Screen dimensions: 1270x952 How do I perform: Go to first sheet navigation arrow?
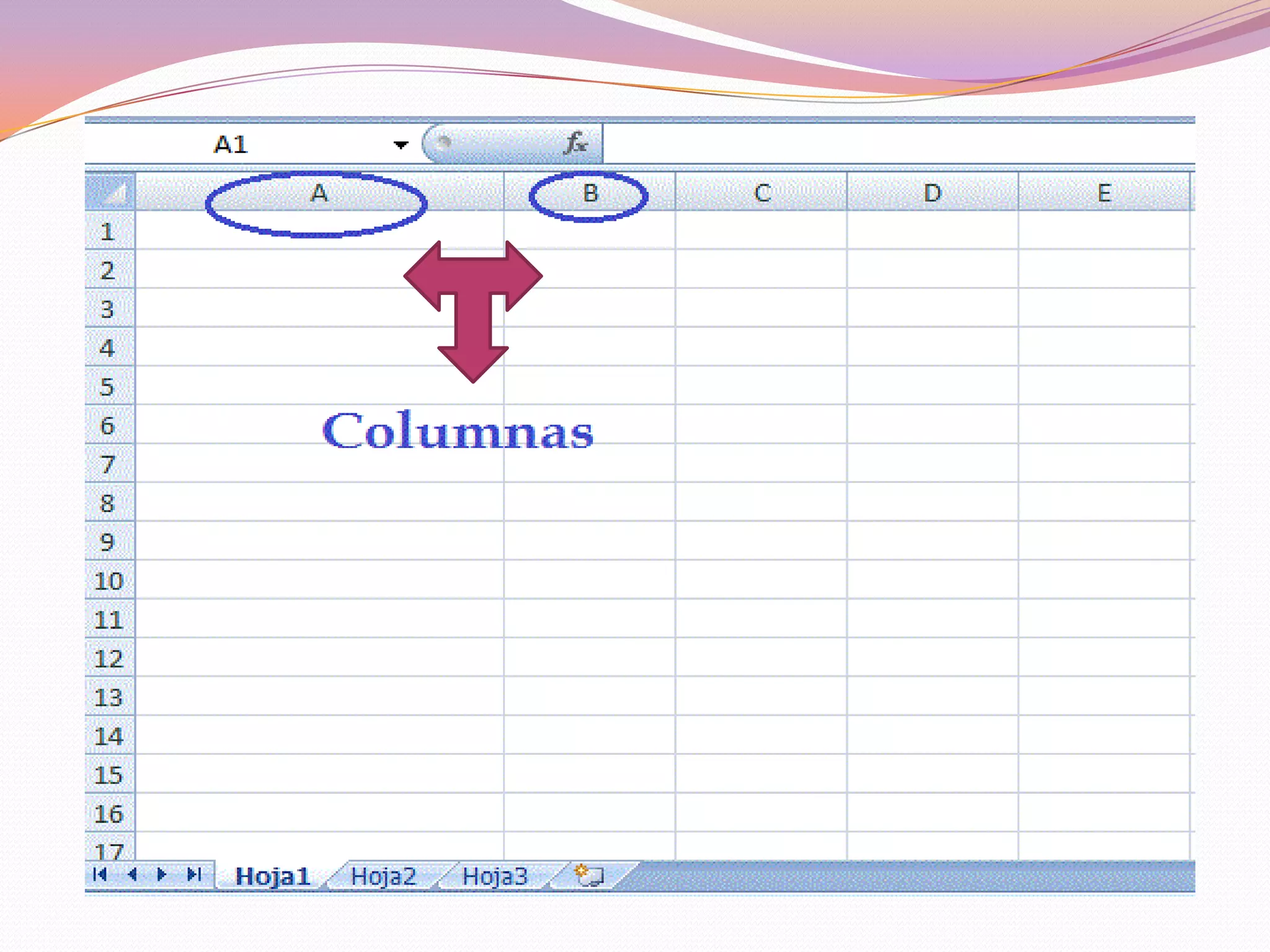tap(100, 875)
